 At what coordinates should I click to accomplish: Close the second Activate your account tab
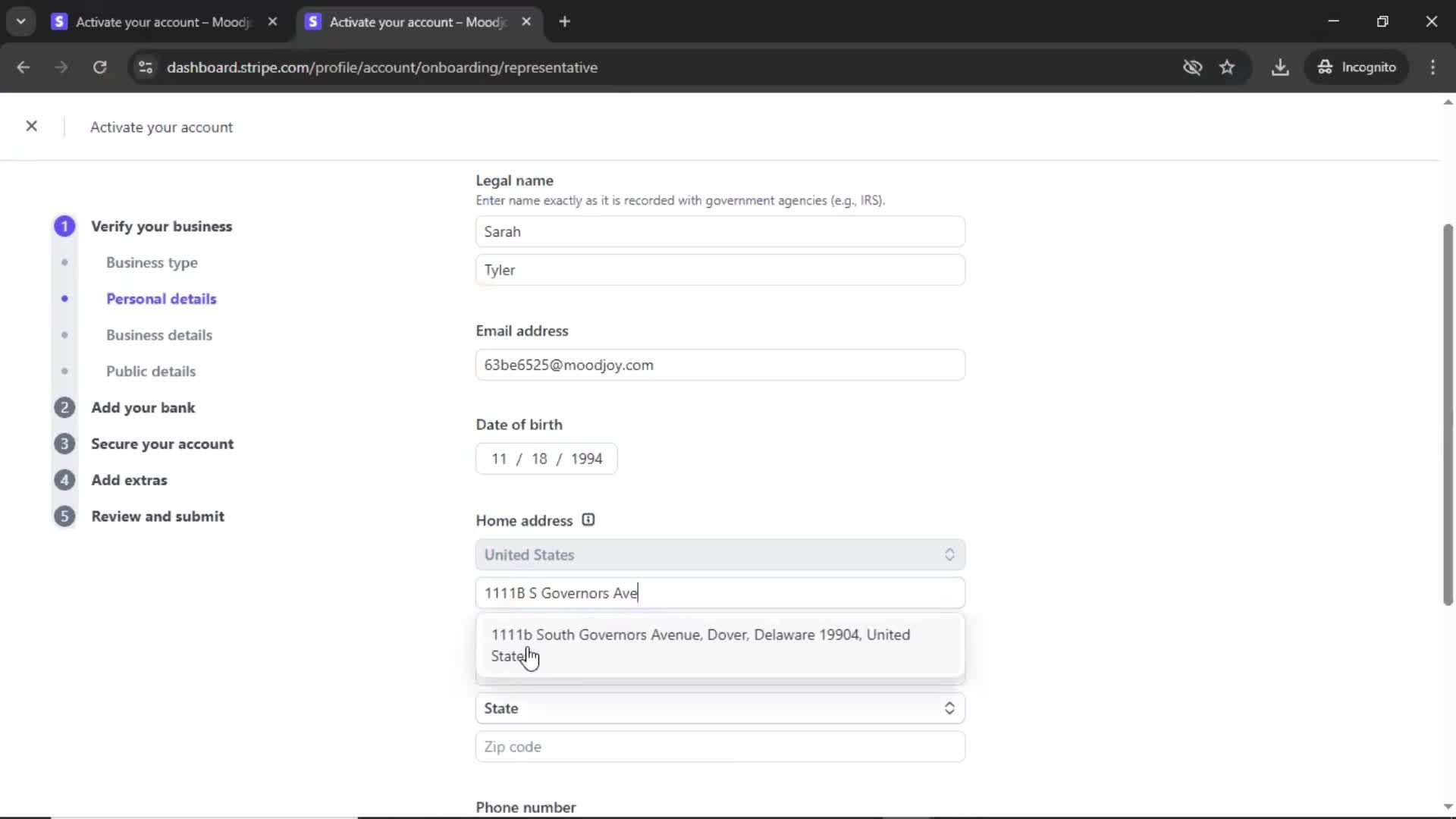[x=526, y=22]
